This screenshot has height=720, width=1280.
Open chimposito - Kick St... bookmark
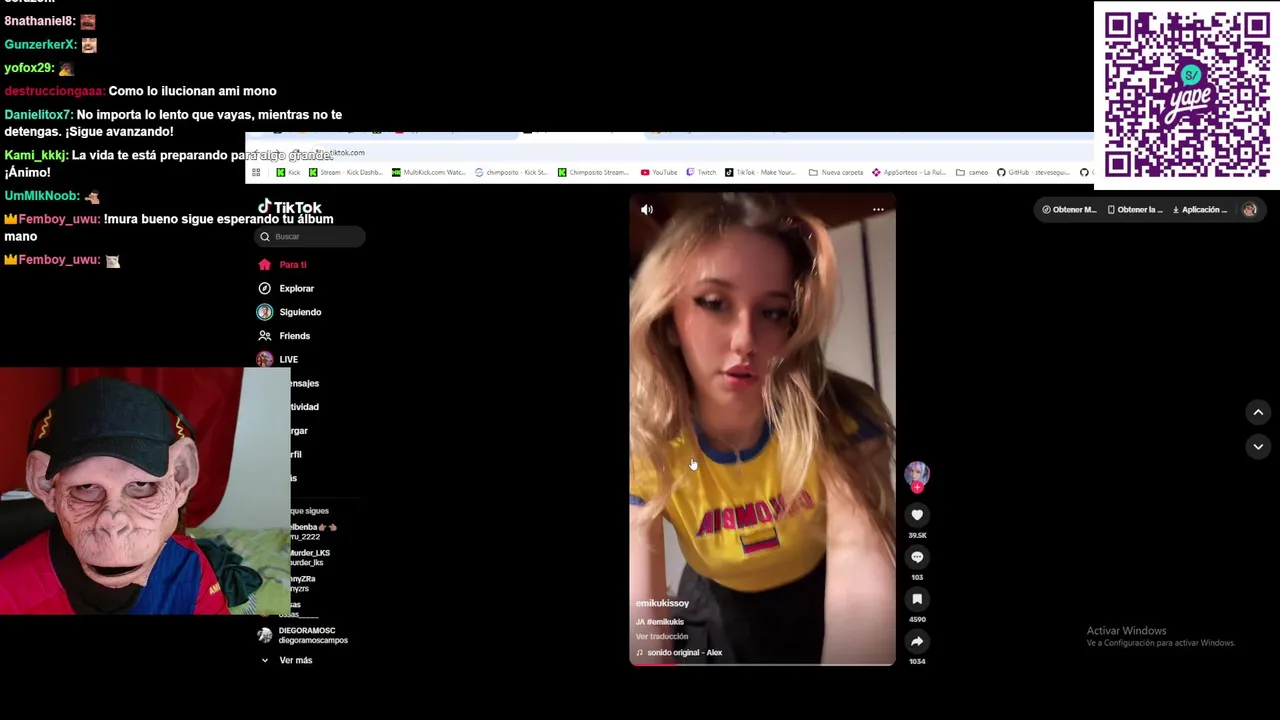[511, 172]
